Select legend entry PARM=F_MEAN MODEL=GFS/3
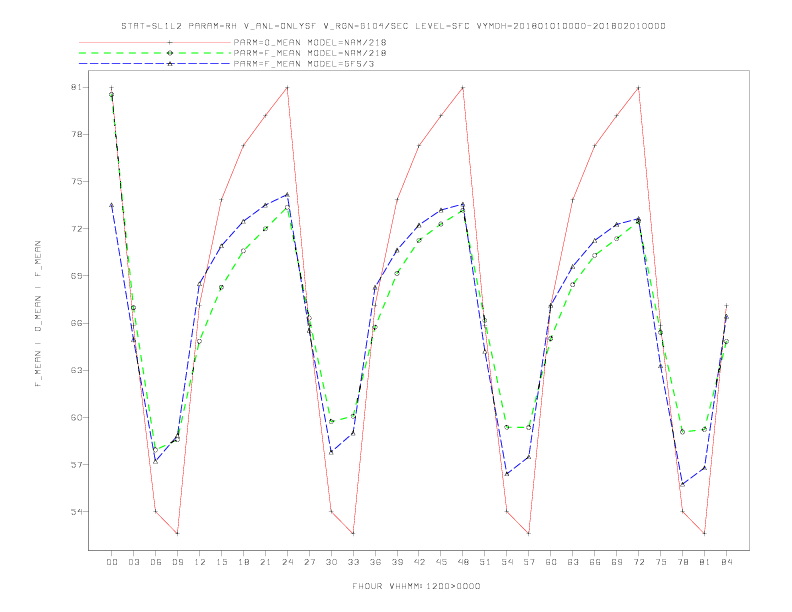 tap(304, 64)
